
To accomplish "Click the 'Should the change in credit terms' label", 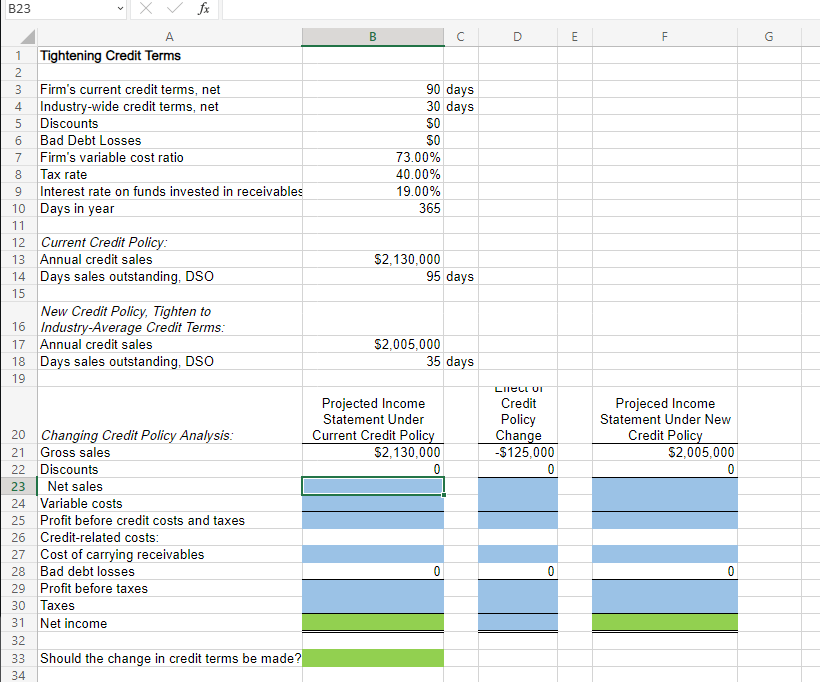I will (x=170, y=658).
